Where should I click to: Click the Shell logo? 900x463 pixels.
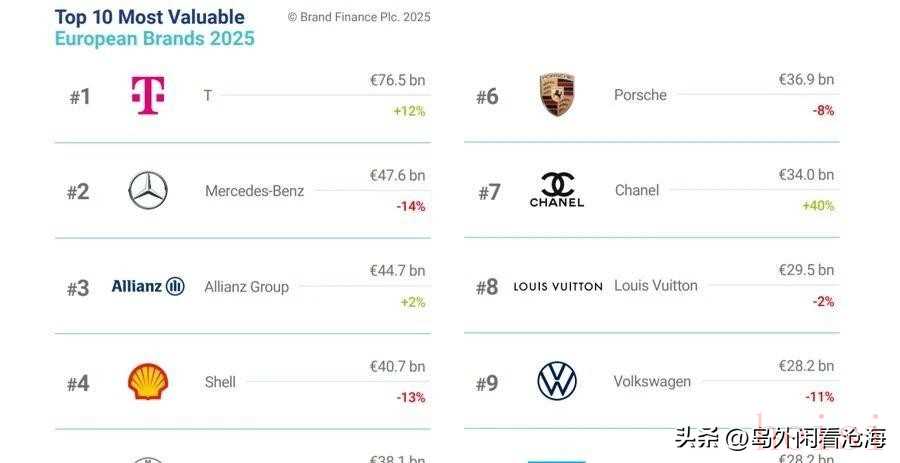(x=148, y=382)
